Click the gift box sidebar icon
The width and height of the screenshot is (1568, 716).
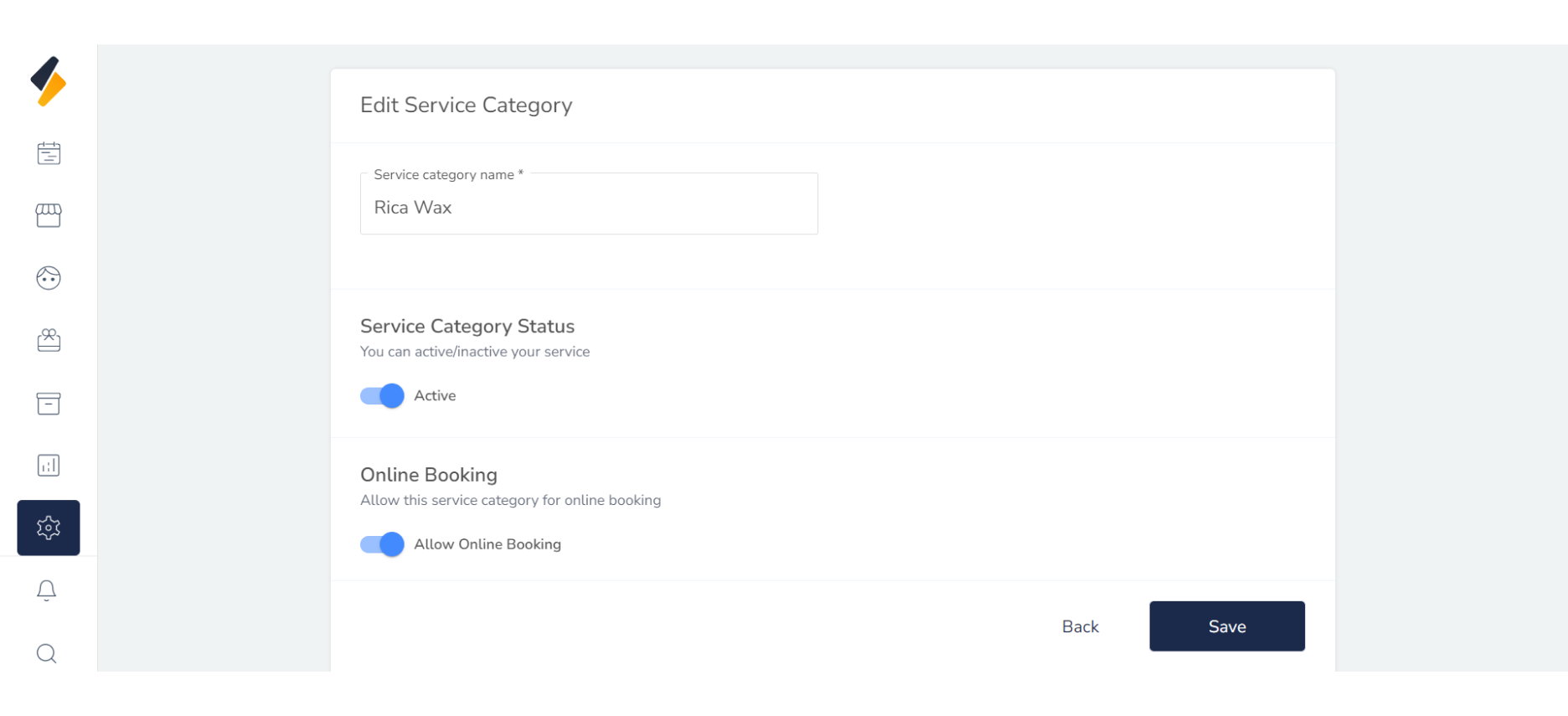[x=49, y=340]
